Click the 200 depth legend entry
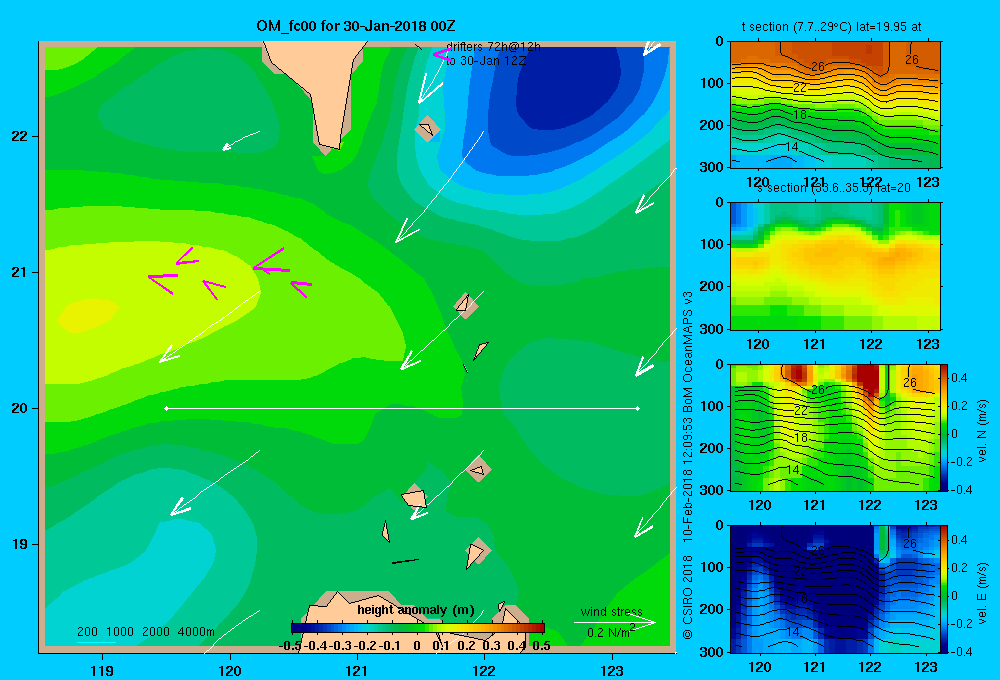Screen dimensions: 1000x680 click(x=87, y=632)
